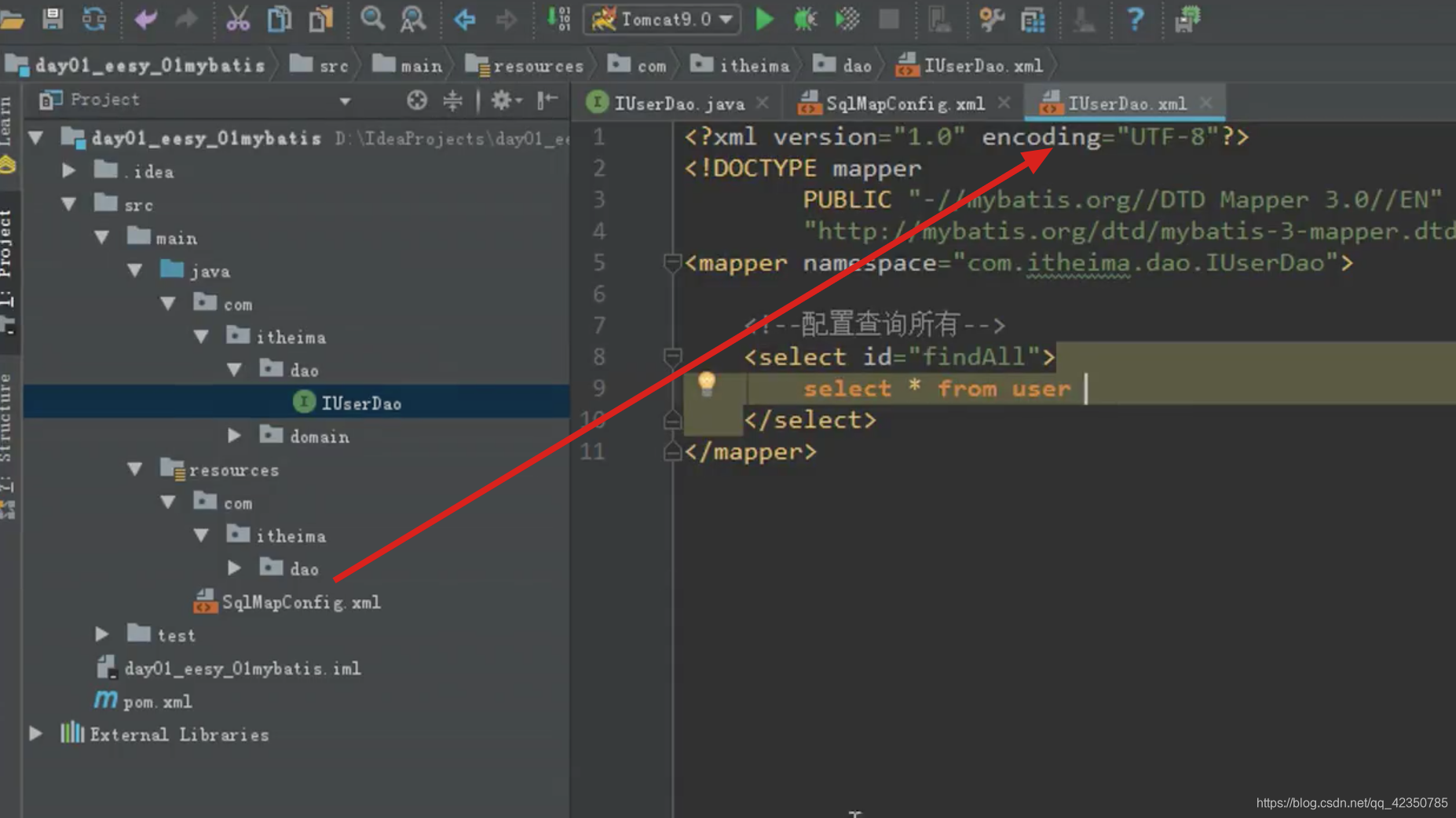Close the IUserDao.xml tab
Screen dimensions: 1456x818
coord(1206,103)
